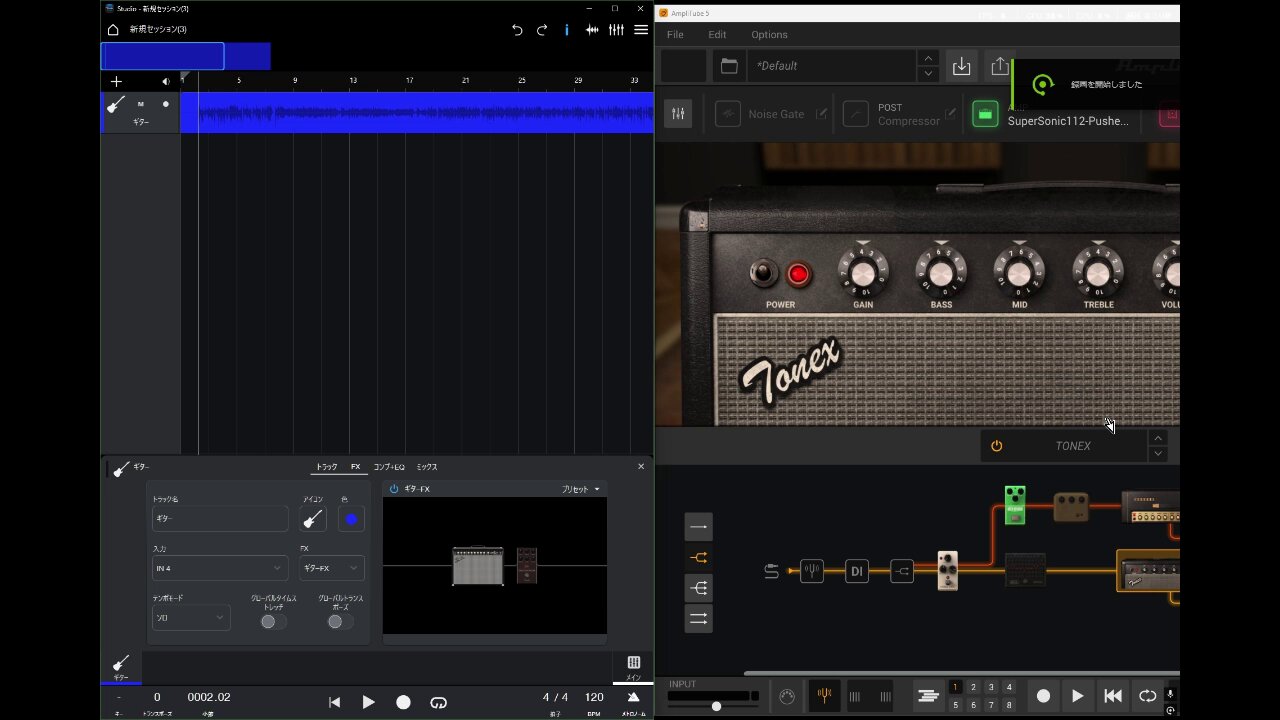Image resolution: width=1280 pixels, height=720 pixels.
Task: Click the amp GAIN knob
Action: click(x=862, y=272)
